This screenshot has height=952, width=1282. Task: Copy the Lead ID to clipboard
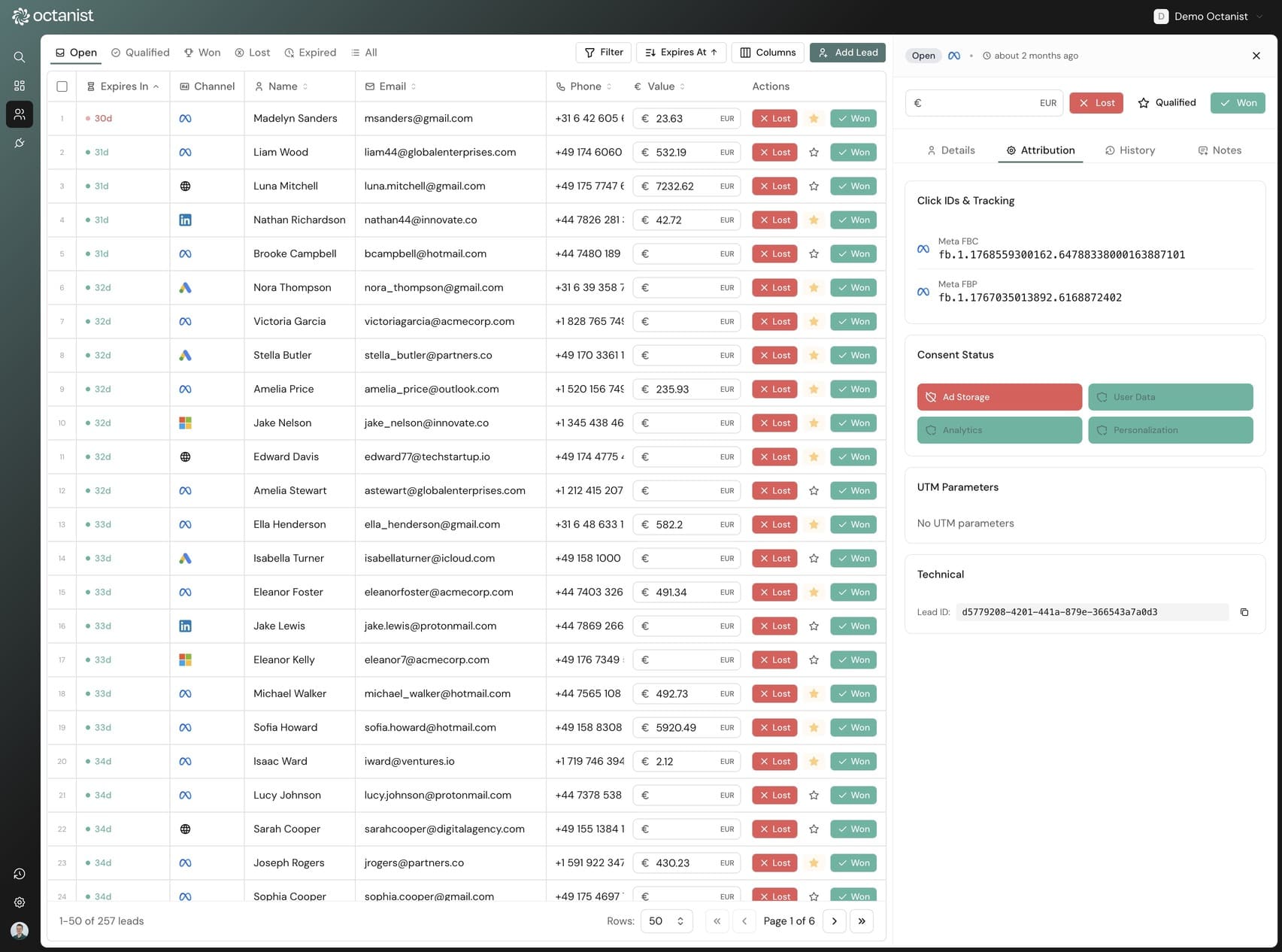pyautogui.click(x=1244, y=612)
